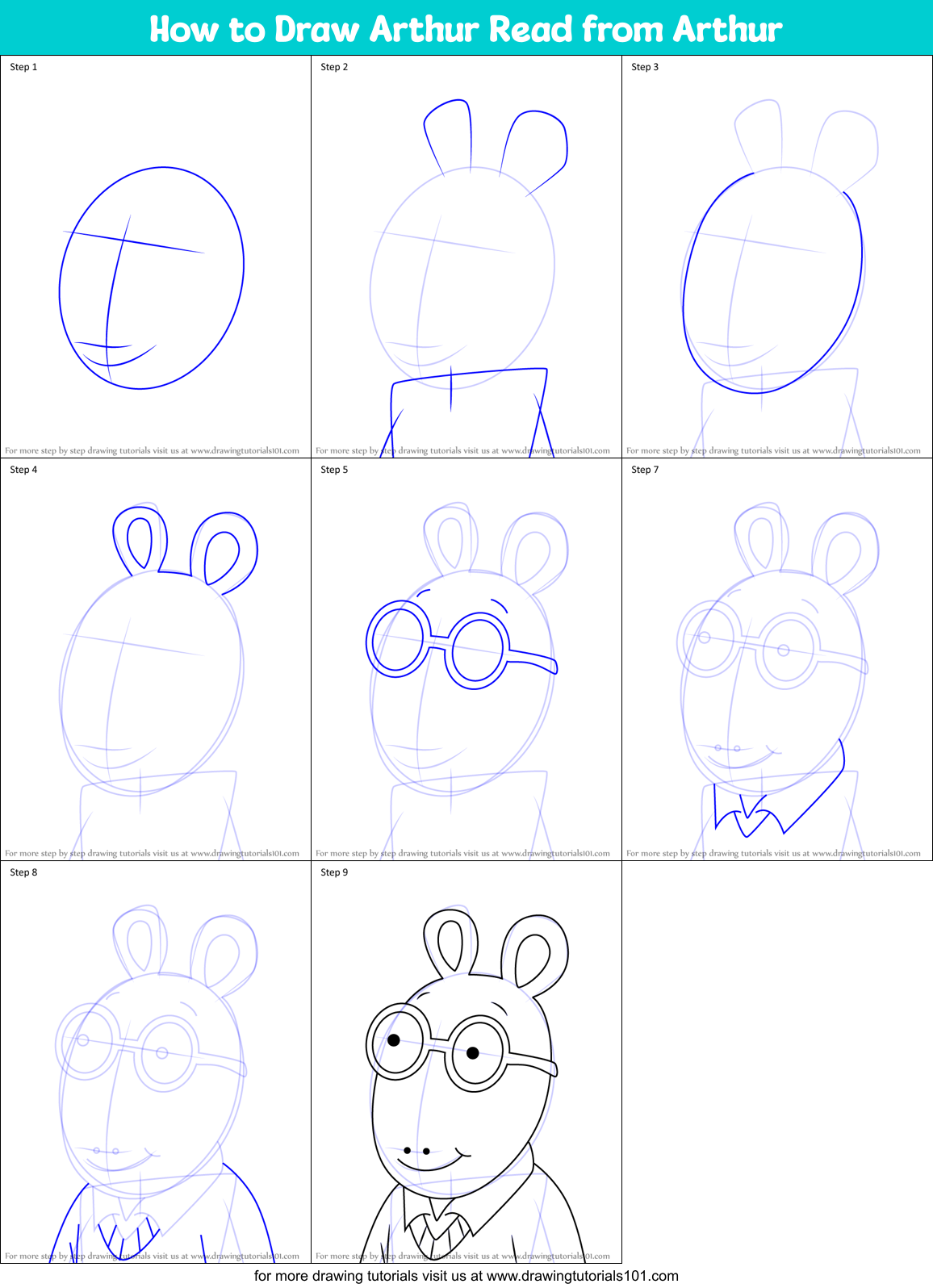Image resolution: width=933 pixels, height=1288 pixels.
Task: Click the 'Step 9' label
Action: pos(334,872)
